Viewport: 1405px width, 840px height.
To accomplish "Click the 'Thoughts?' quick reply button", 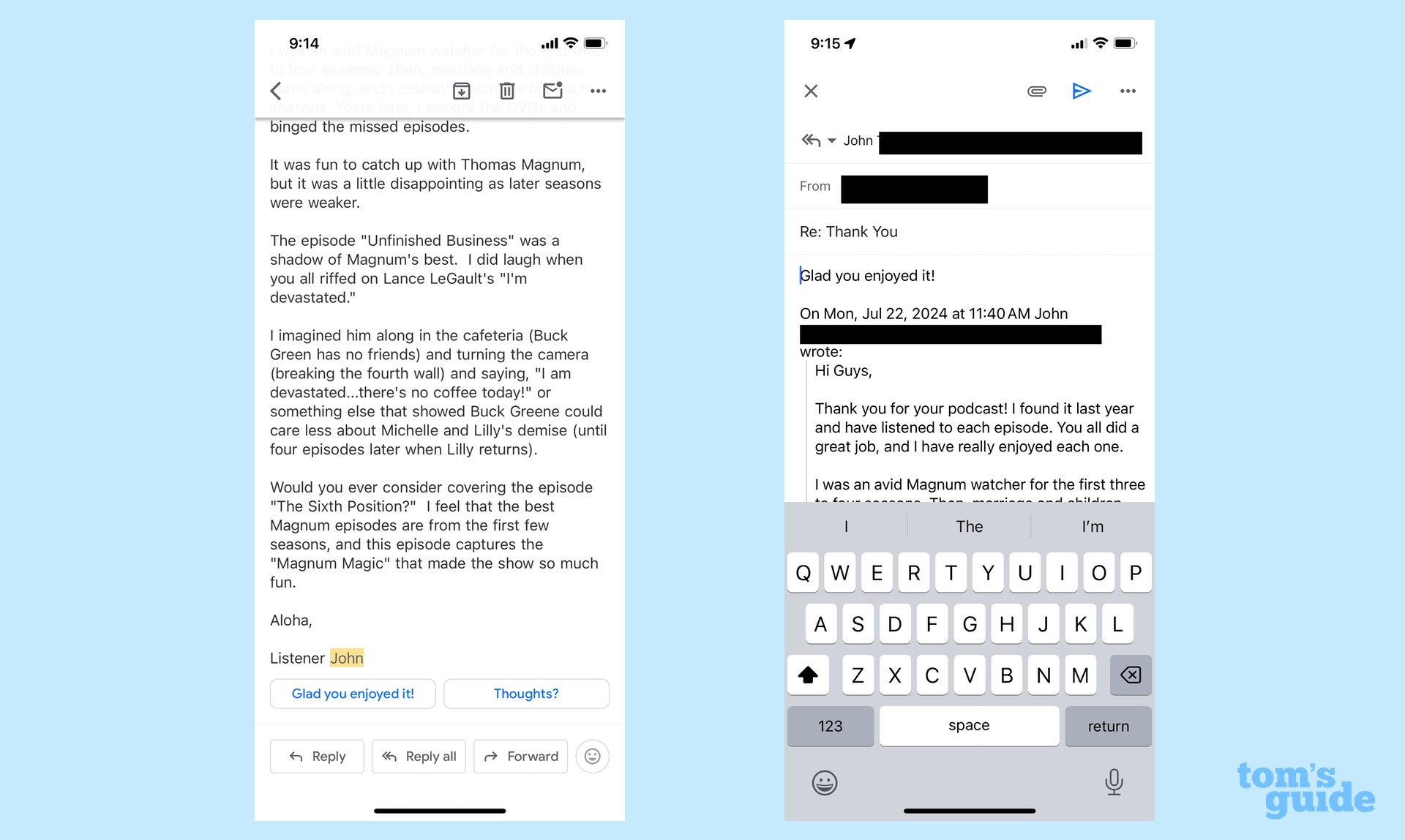I will pos(526,693).
